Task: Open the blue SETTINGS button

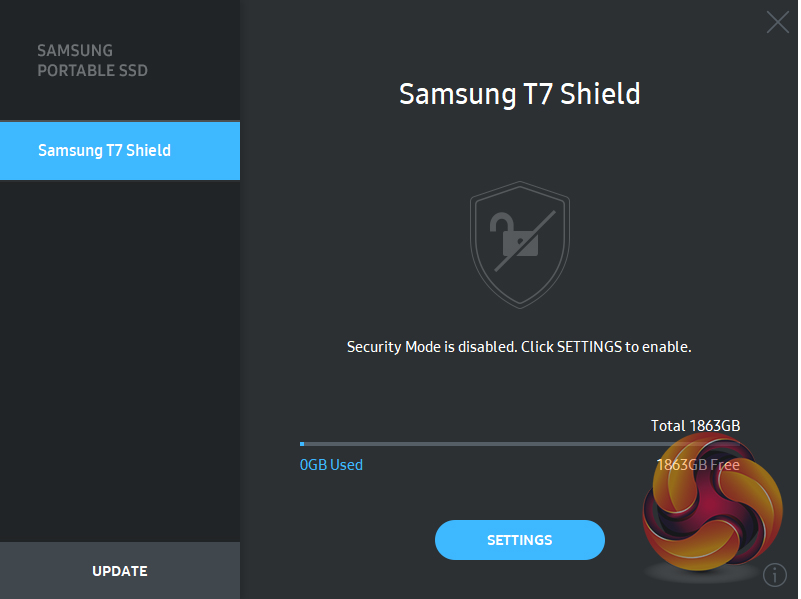Action: click(x=519, y=540)
